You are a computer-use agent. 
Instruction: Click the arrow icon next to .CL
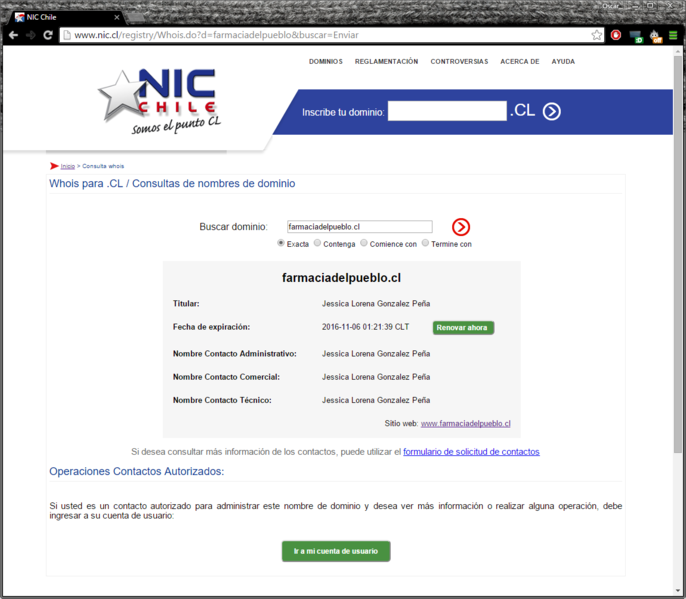click(552, 111)
